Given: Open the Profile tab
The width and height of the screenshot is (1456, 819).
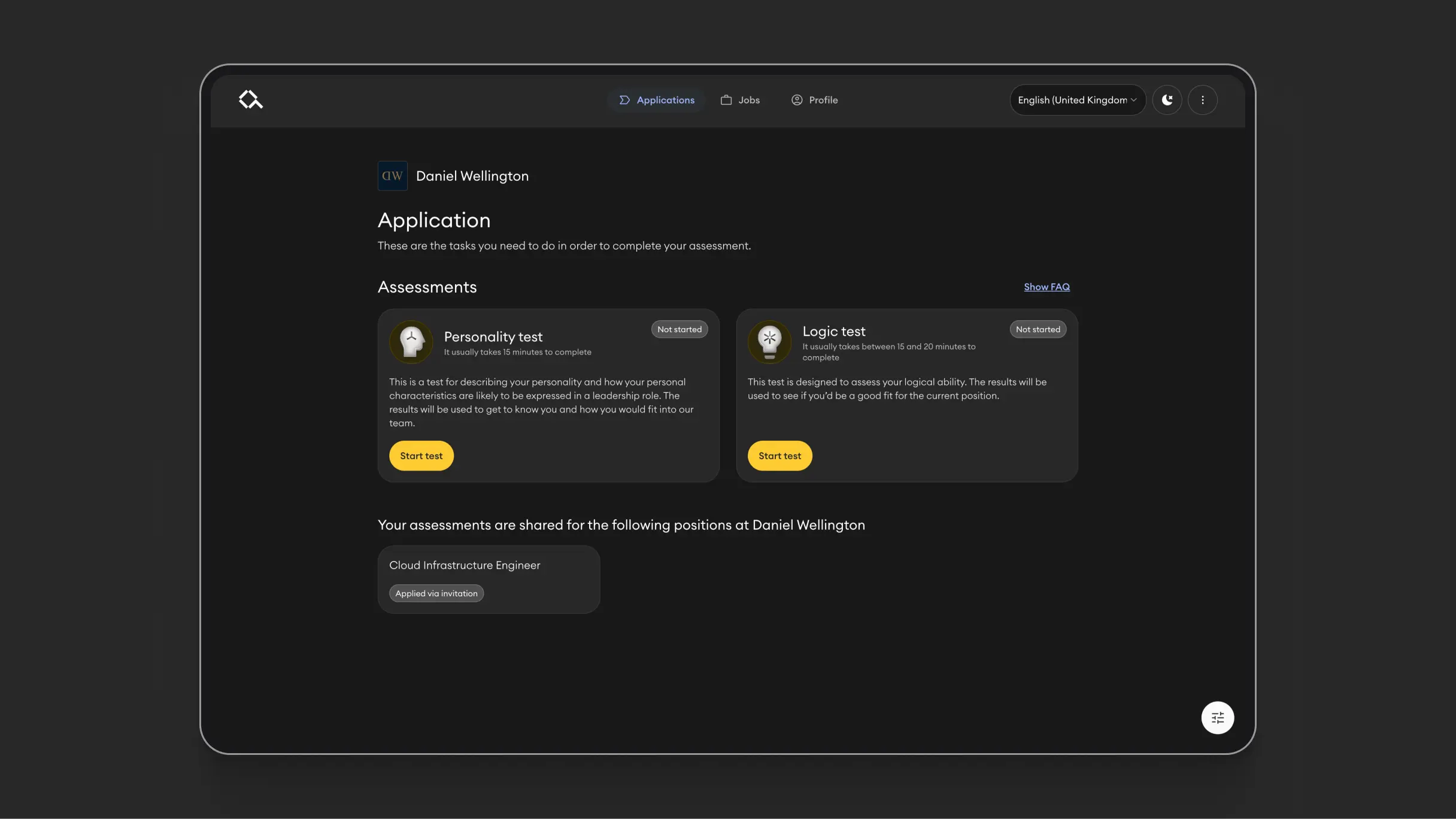Looking at the screenshot, I should [x=814, y=100].
